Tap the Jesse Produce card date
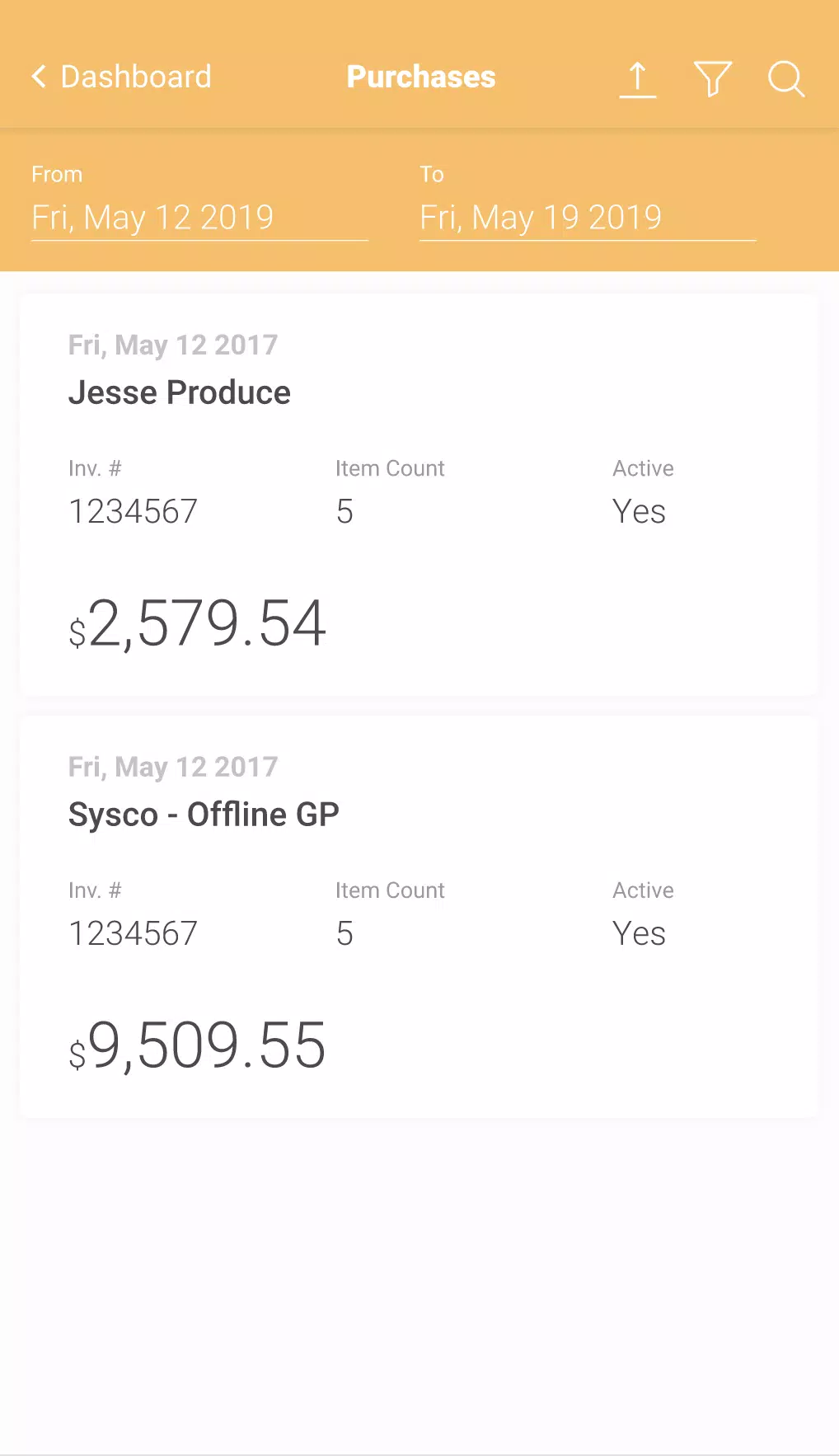839x1456 pixels. coord(173,345)
